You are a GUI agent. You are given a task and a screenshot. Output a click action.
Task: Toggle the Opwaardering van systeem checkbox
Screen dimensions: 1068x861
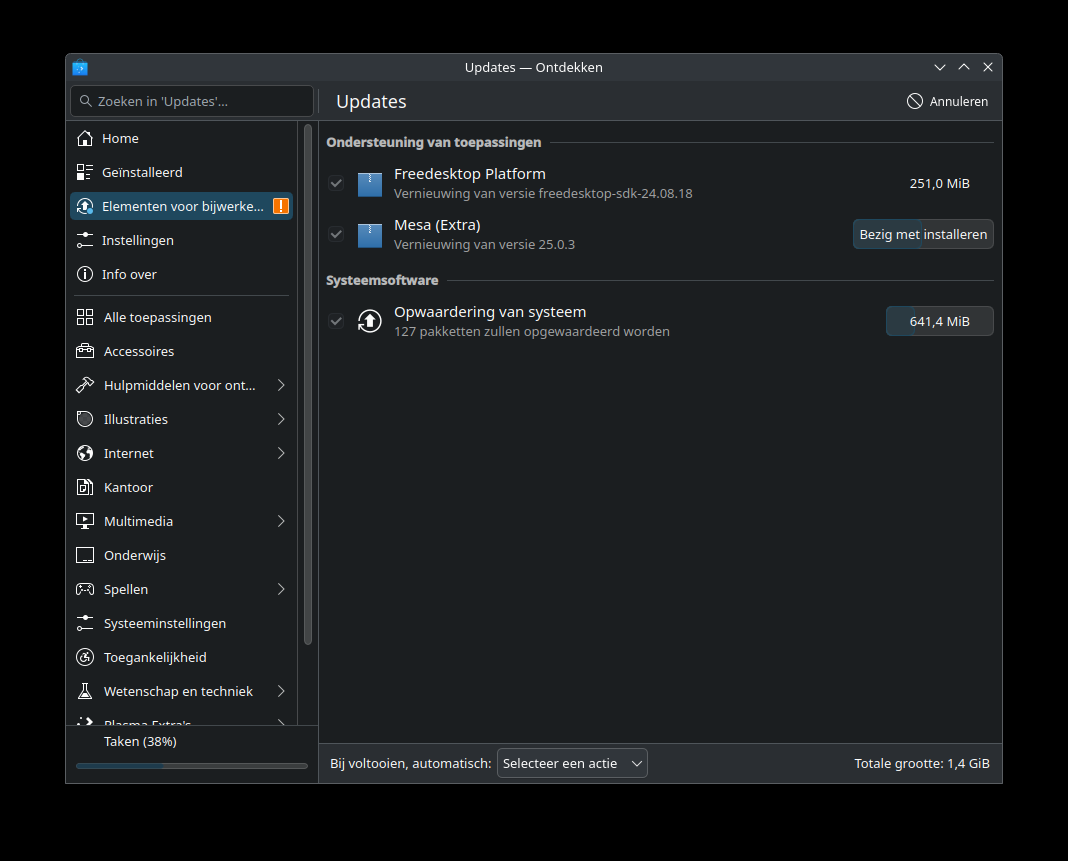pyautogui.click(x=336, y=321)
